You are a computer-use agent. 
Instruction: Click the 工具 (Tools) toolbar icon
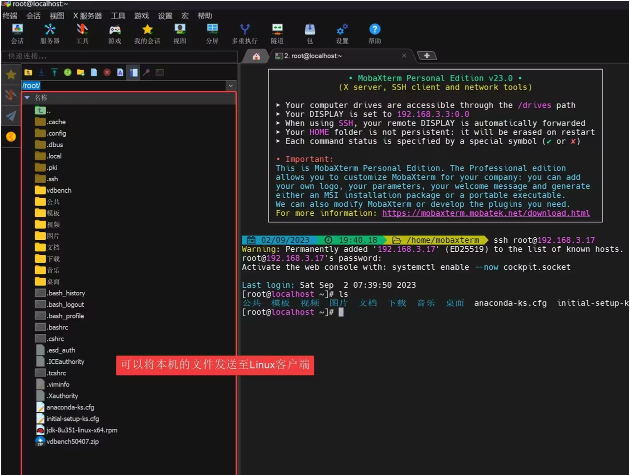tap(82, 33)
